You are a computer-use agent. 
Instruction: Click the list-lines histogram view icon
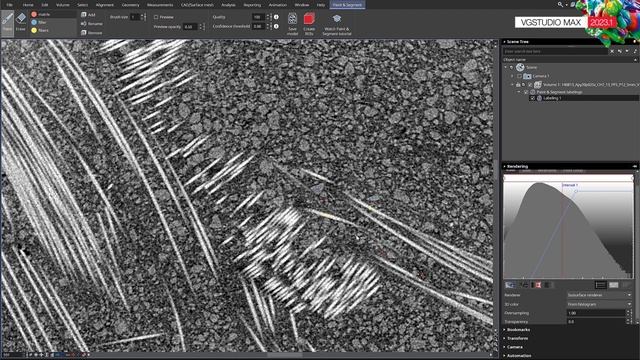(x=600, y=285)
